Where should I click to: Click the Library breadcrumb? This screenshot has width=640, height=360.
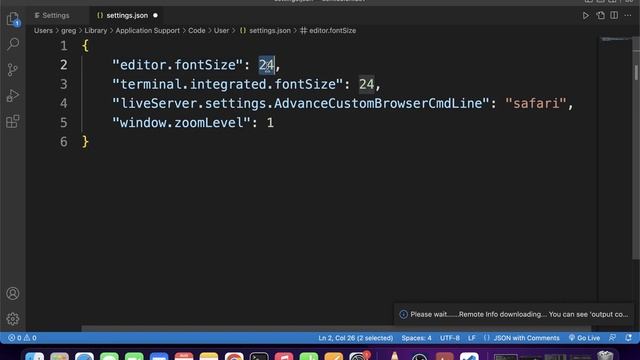click(96, 31)
